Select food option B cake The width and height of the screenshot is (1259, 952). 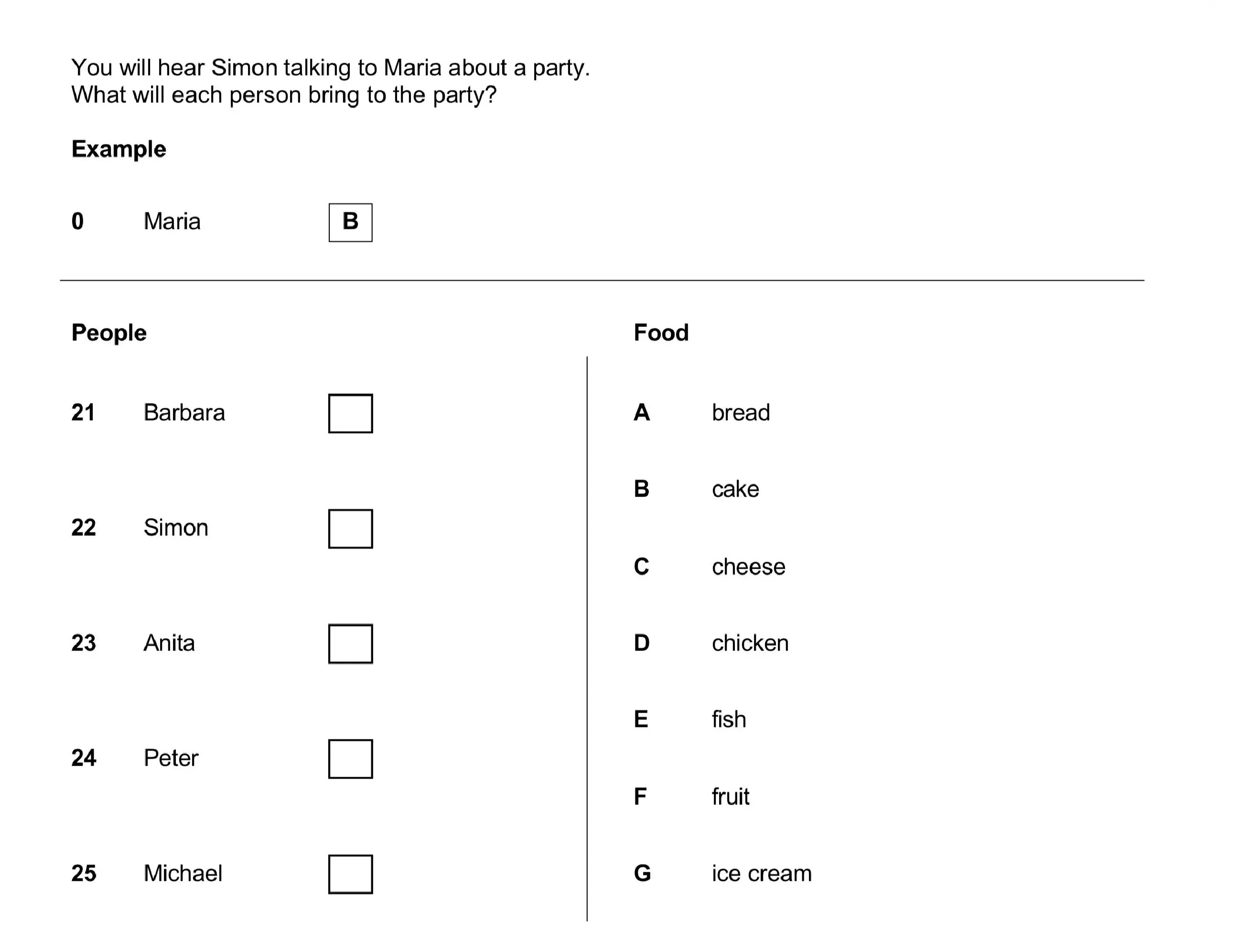(x=696, y=489)
